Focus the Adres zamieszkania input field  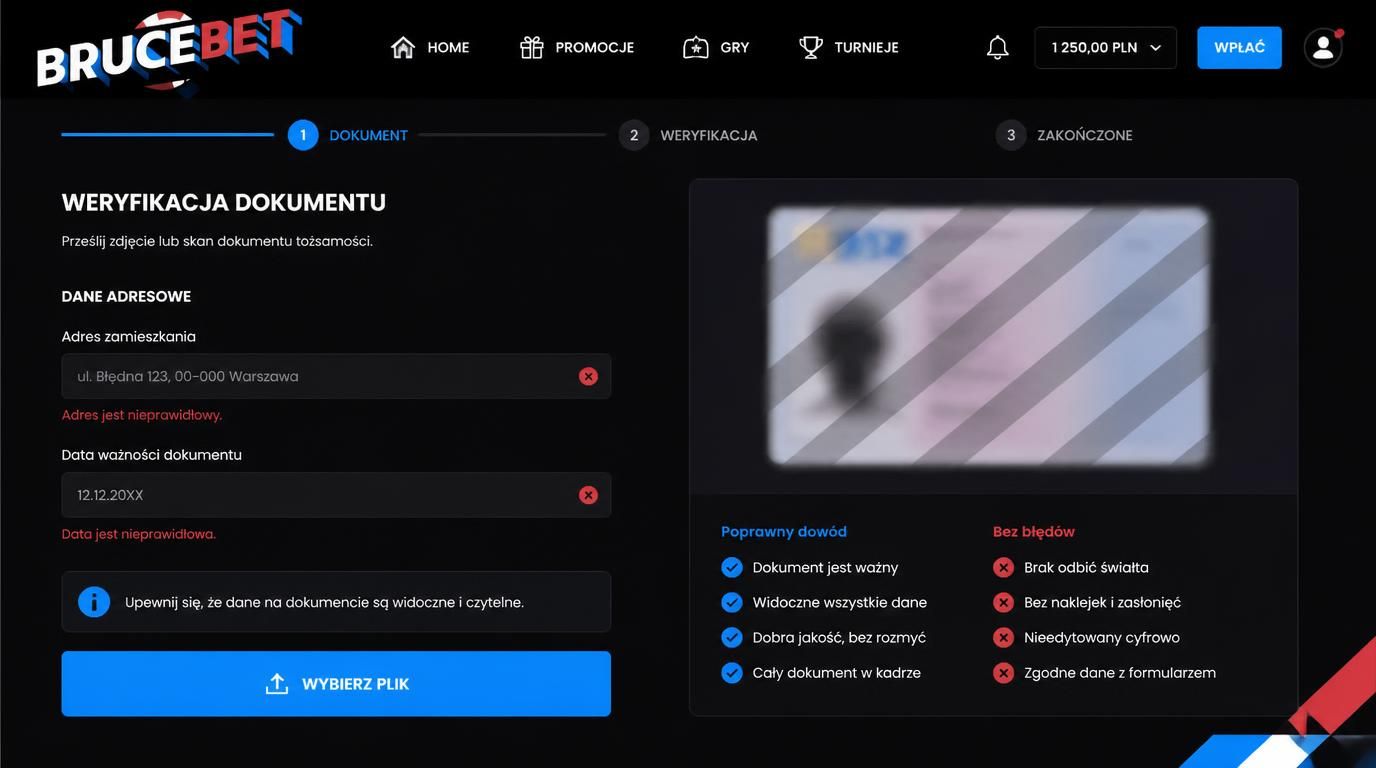coord(336,376)
